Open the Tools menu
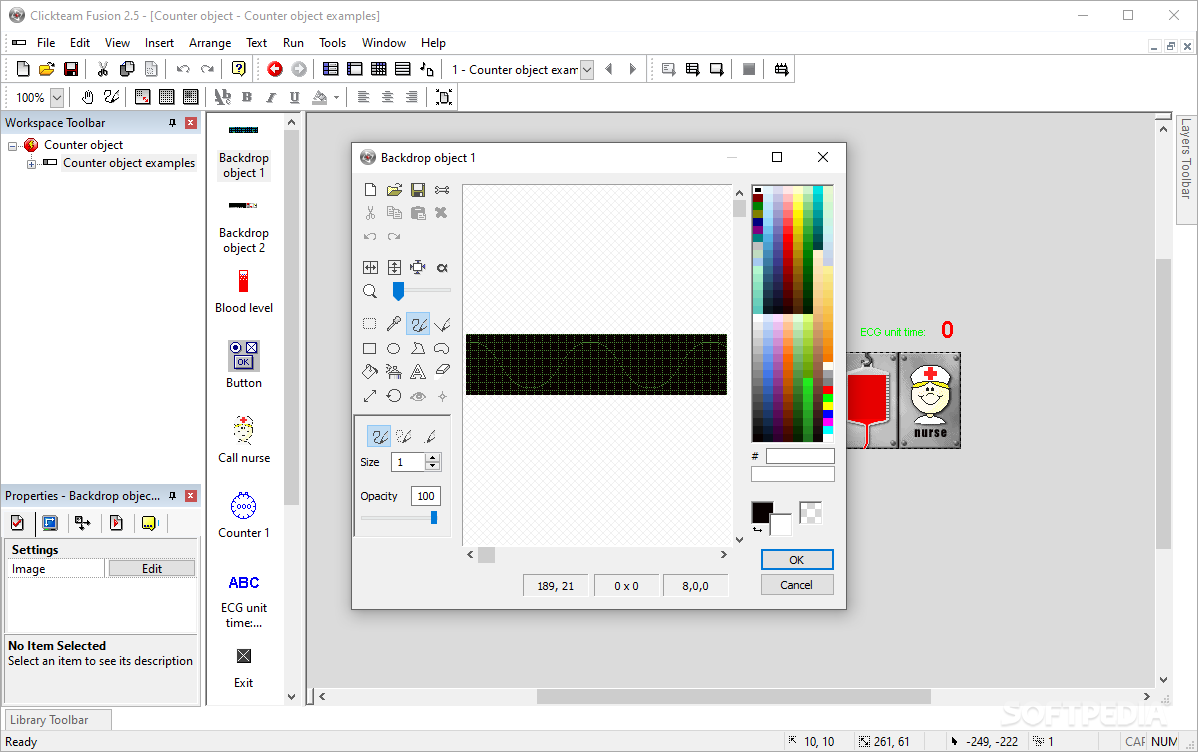The height and width of the screenshot is (752, 1198). pyautogui.click(x=332, y=43)
